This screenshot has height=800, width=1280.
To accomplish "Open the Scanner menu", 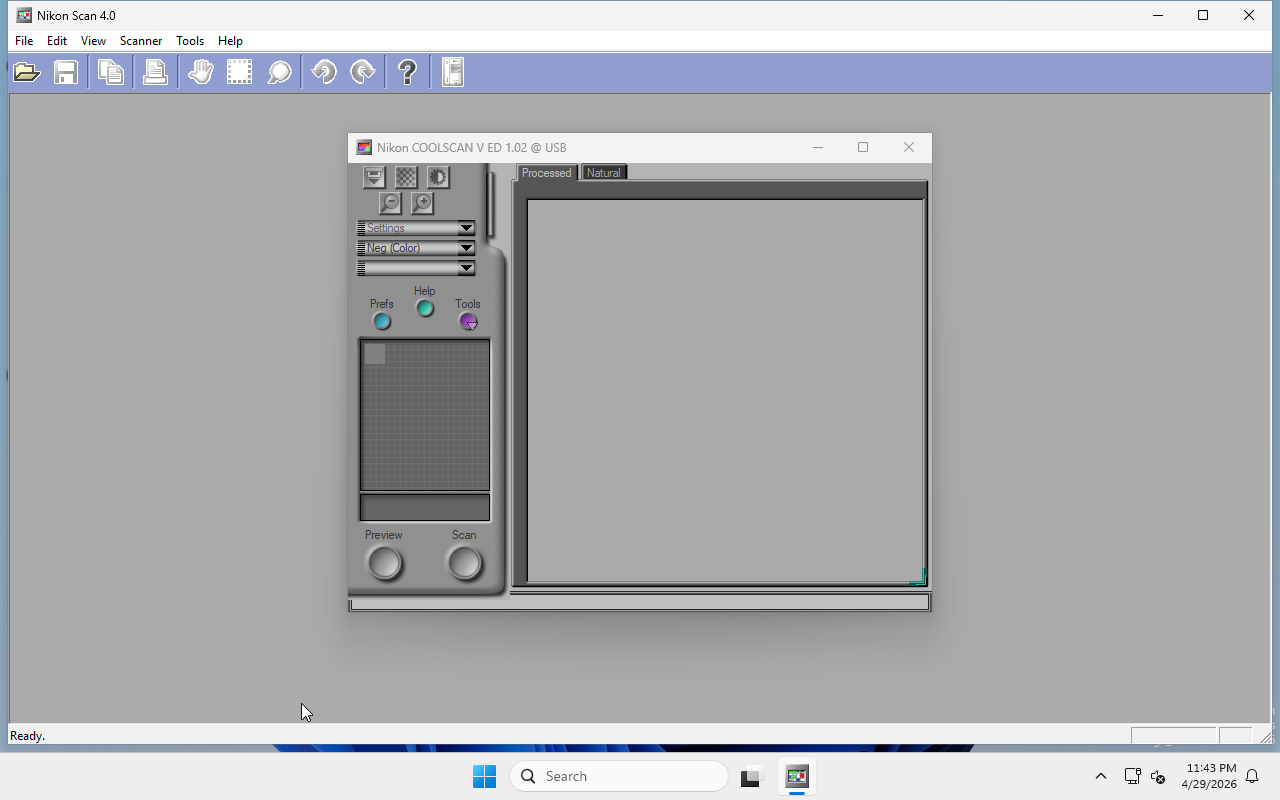I will click(x=141, y=41).
